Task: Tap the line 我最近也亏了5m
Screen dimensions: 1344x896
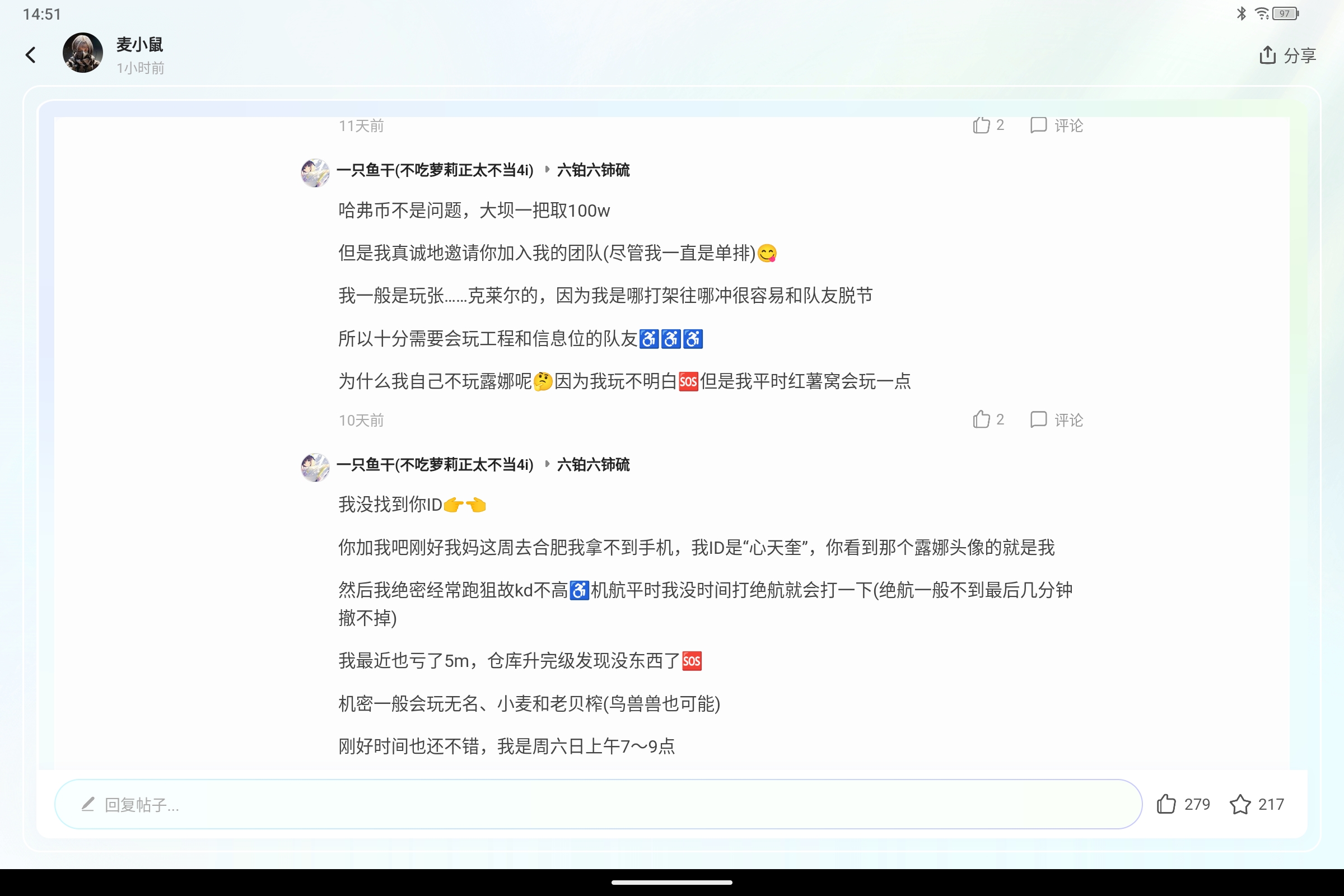Action: click(520, 661)
